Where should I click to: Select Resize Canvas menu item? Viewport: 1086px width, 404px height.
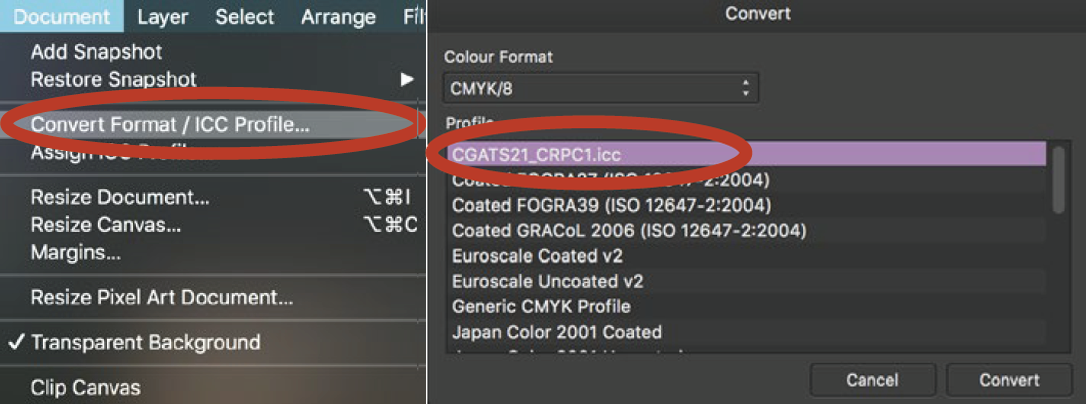[106, 225]
